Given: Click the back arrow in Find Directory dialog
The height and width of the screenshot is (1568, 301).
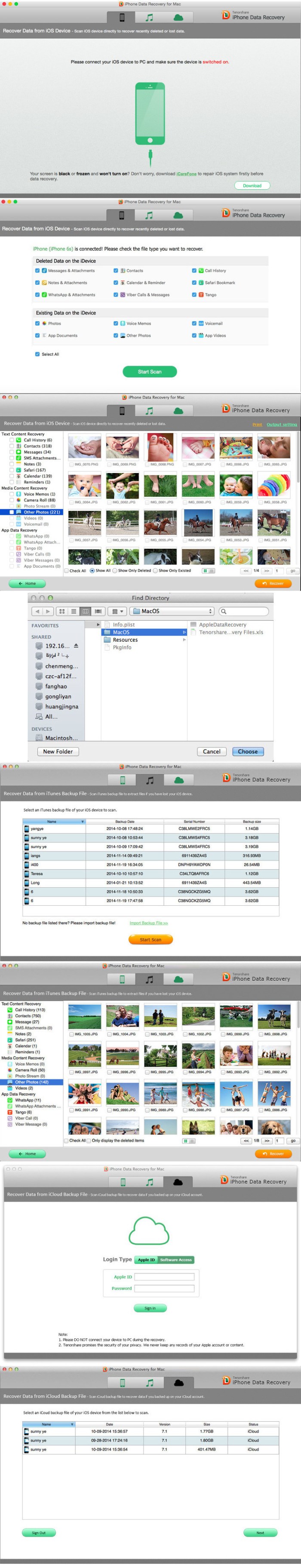Looking at the screenshot, I should pyautogui.click(x=37, y=611).
